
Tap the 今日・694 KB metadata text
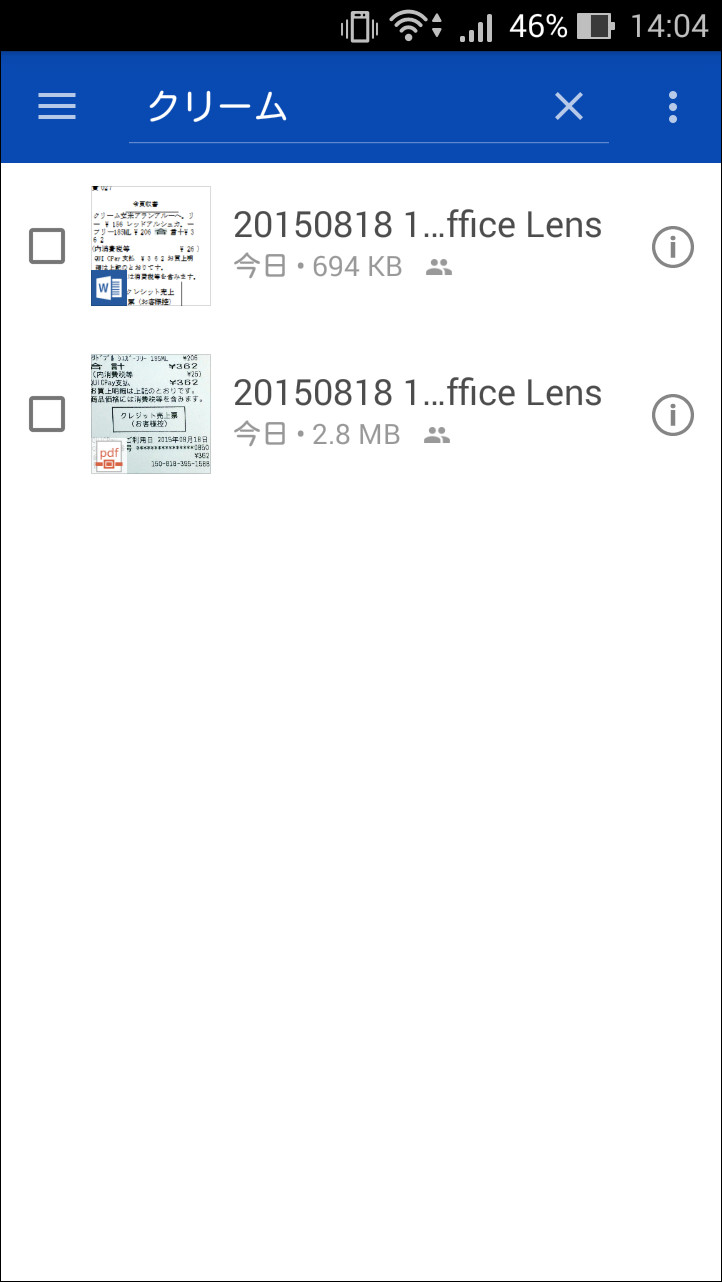point(320,266)
